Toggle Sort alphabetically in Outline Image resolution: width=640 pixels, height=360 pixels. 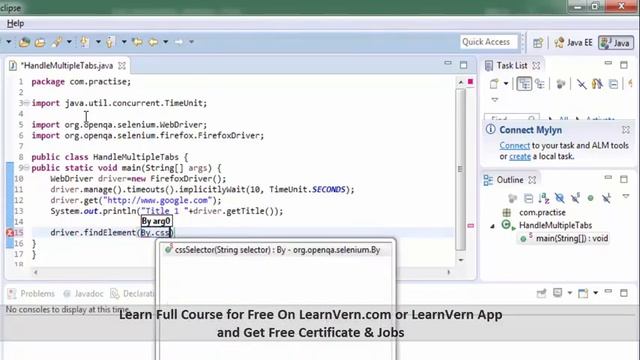point(544,198)
